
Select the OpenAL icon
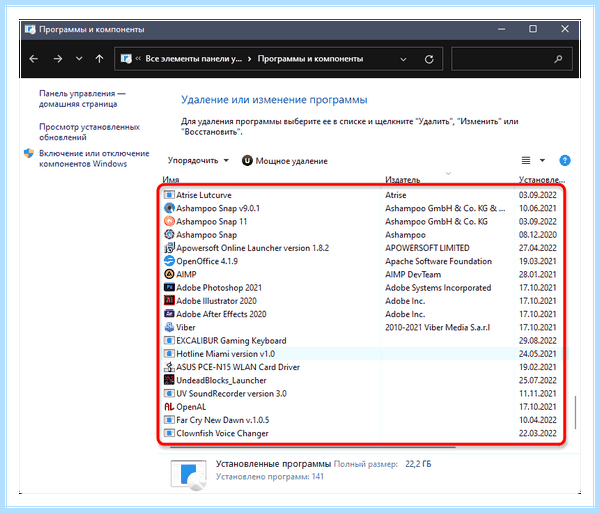pyautogui.click(x=169, y=407)
